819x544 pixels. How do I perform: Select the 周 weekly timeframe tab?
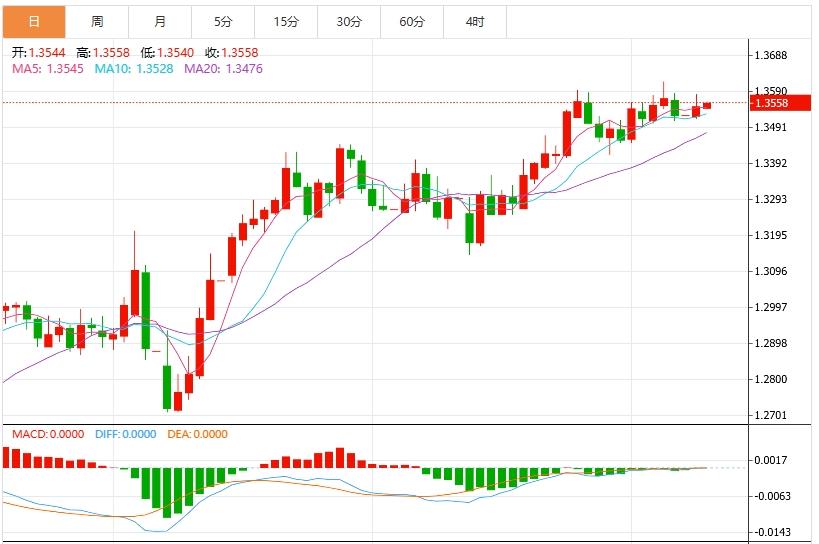(x=97, y=21)
